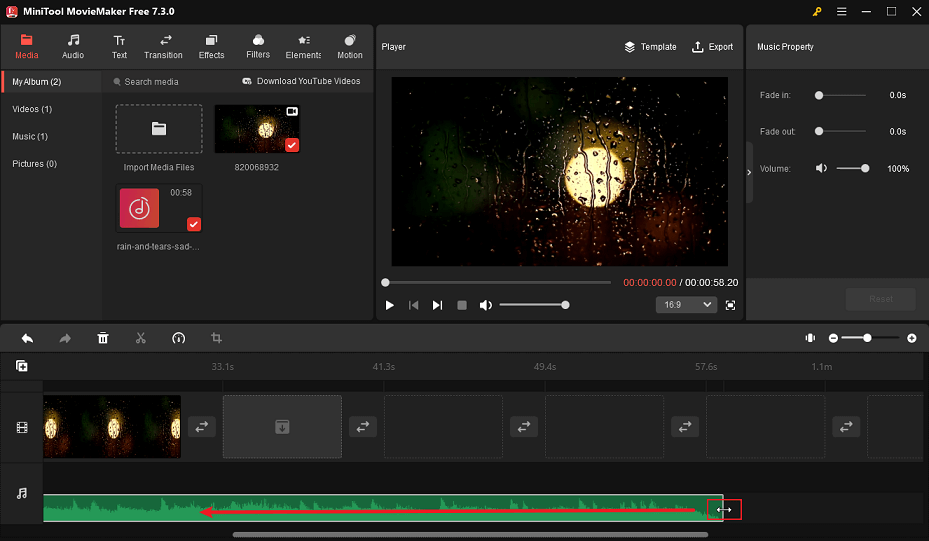The width and height of the screenshot is (929, 541).
Task: Click the Export button
Action: [712, 47]
